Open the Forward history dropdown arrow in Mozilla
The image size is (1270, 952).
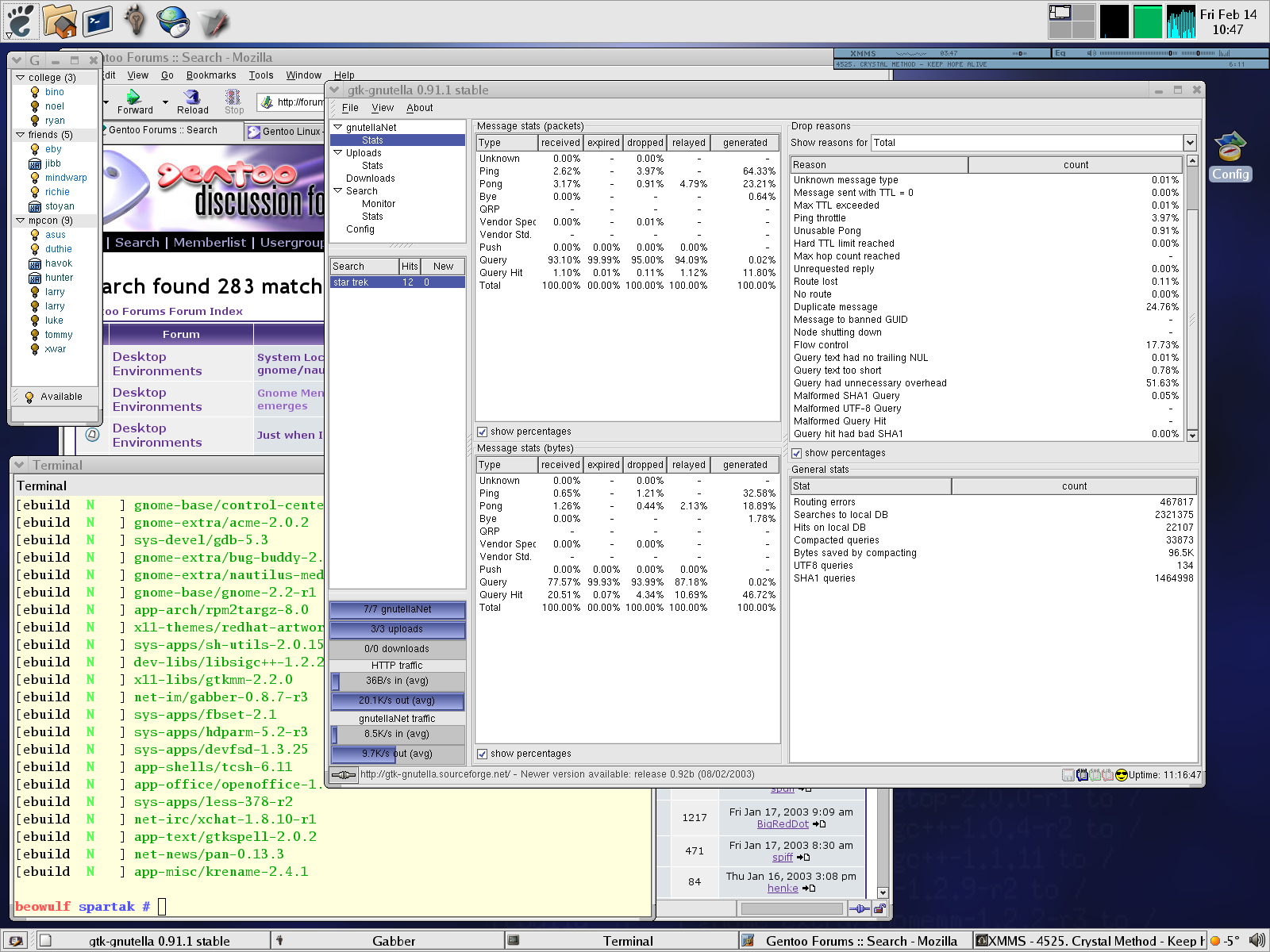coord(165,102)
